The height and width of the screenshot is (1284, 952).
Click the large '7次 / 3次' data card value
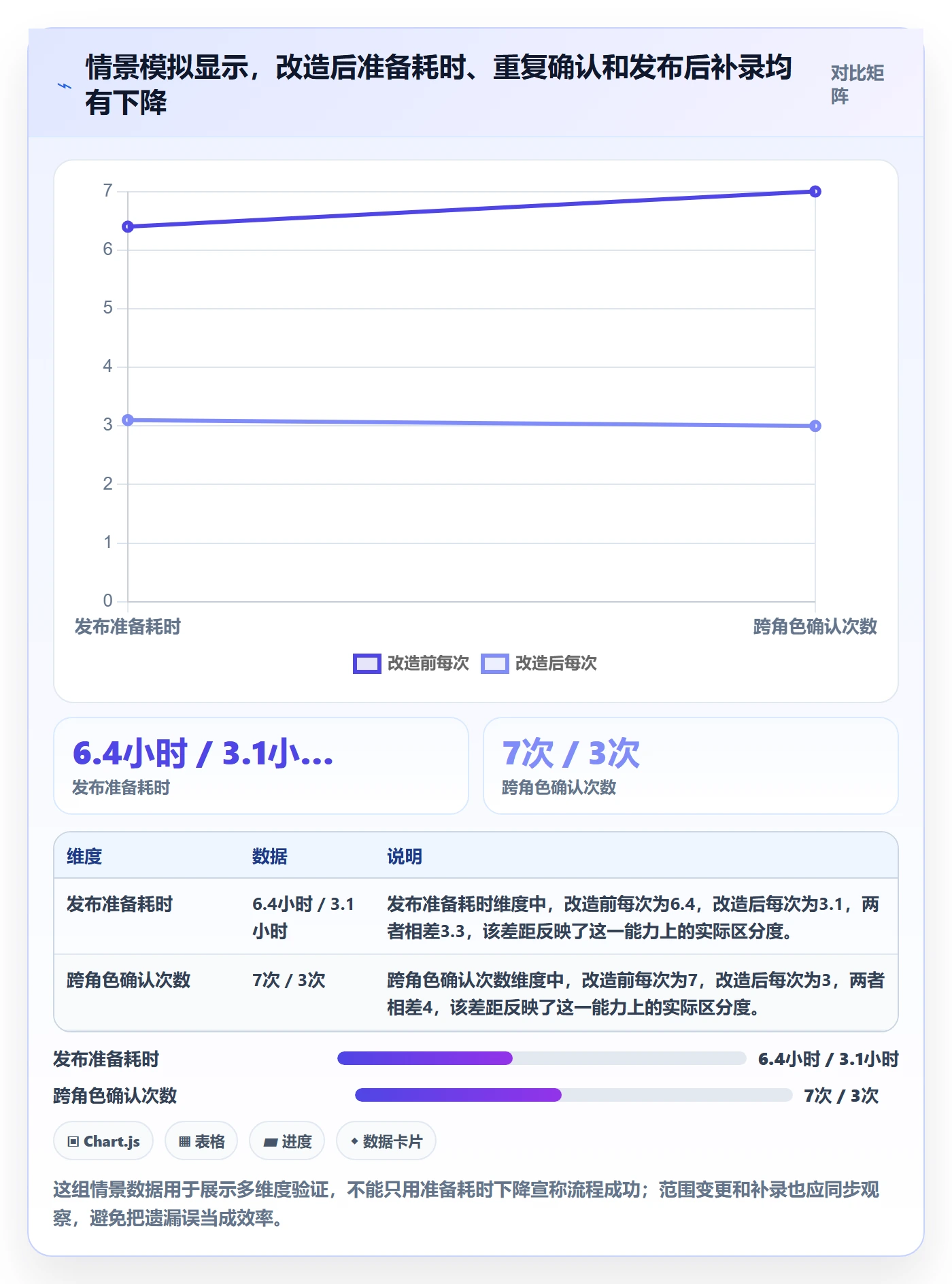571,754
